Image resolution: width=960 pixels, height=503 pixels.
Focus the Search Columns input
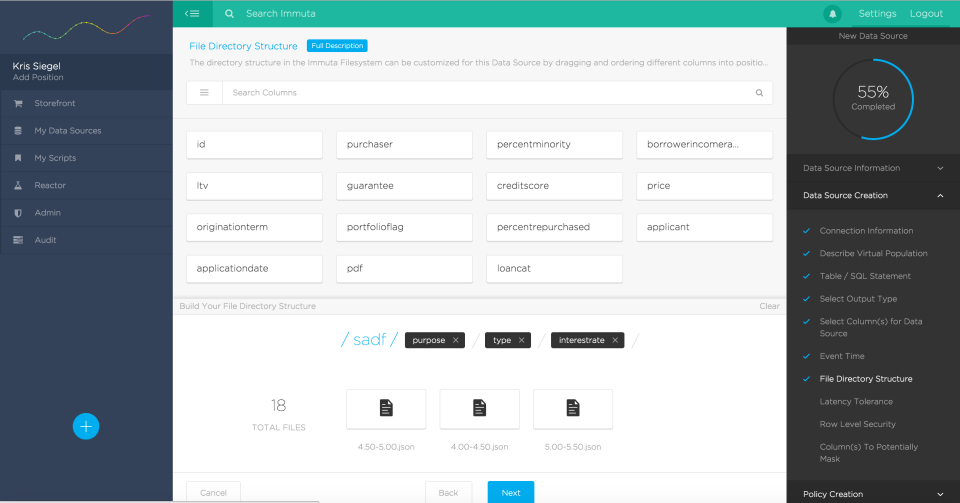point(487,93)
